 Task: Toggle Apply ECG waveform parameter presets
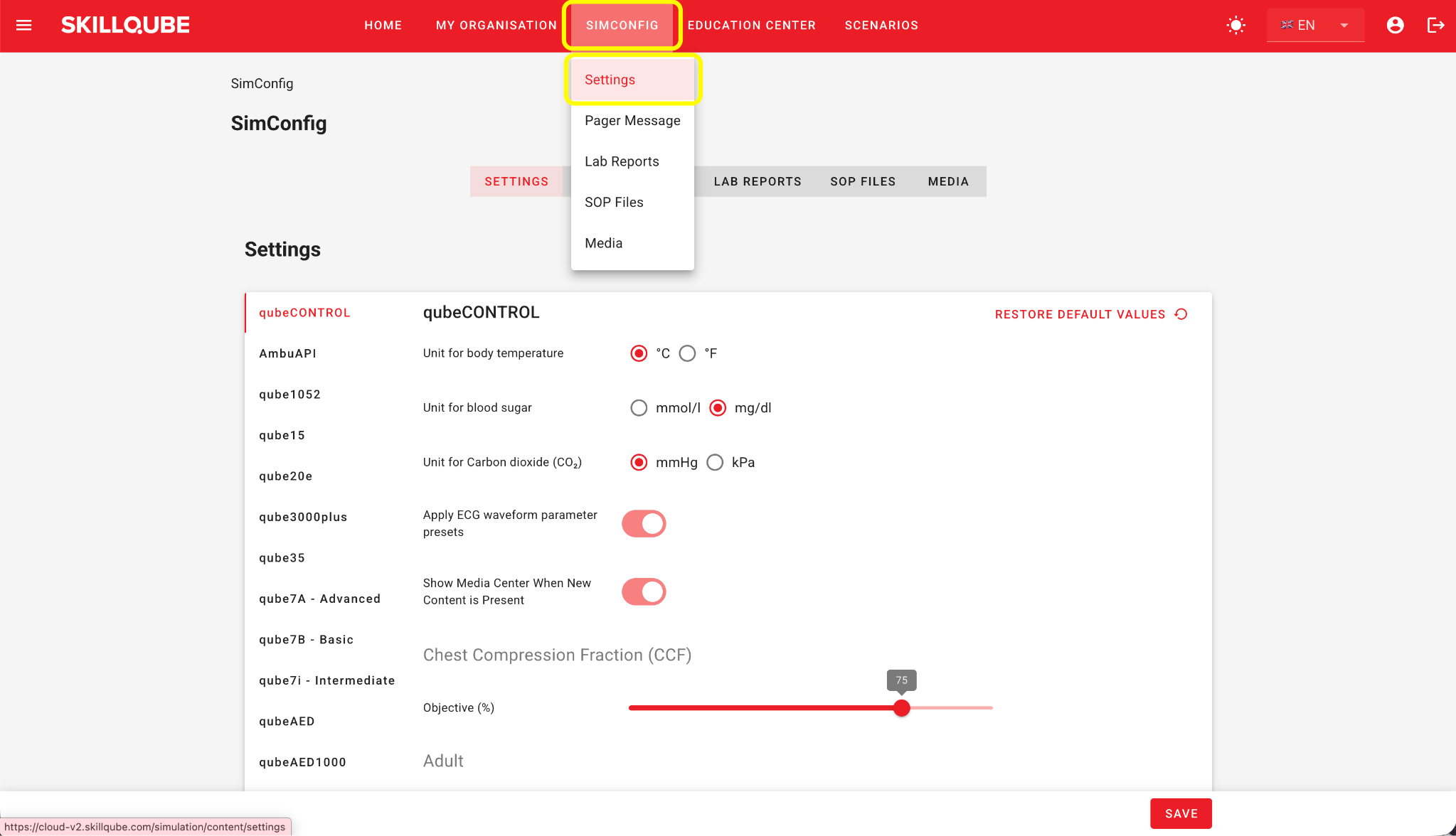coord(644,524)
